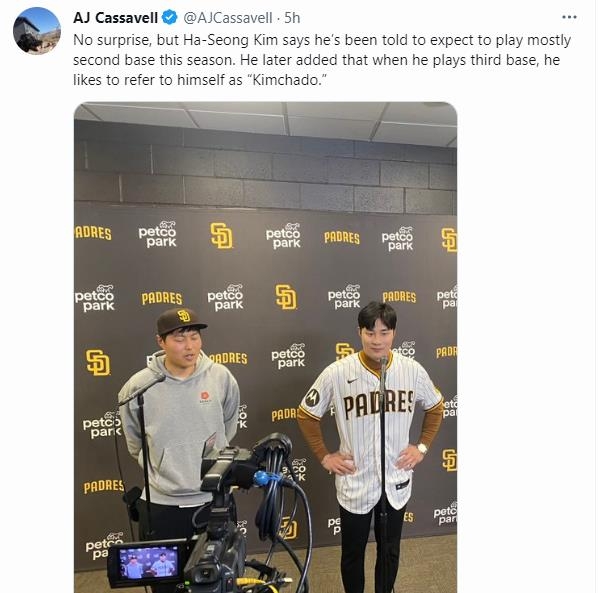Screen dimensions: 600x593
Task: Click the Motorola patch on jersey sleeve
Action: [x=312, y=398]
